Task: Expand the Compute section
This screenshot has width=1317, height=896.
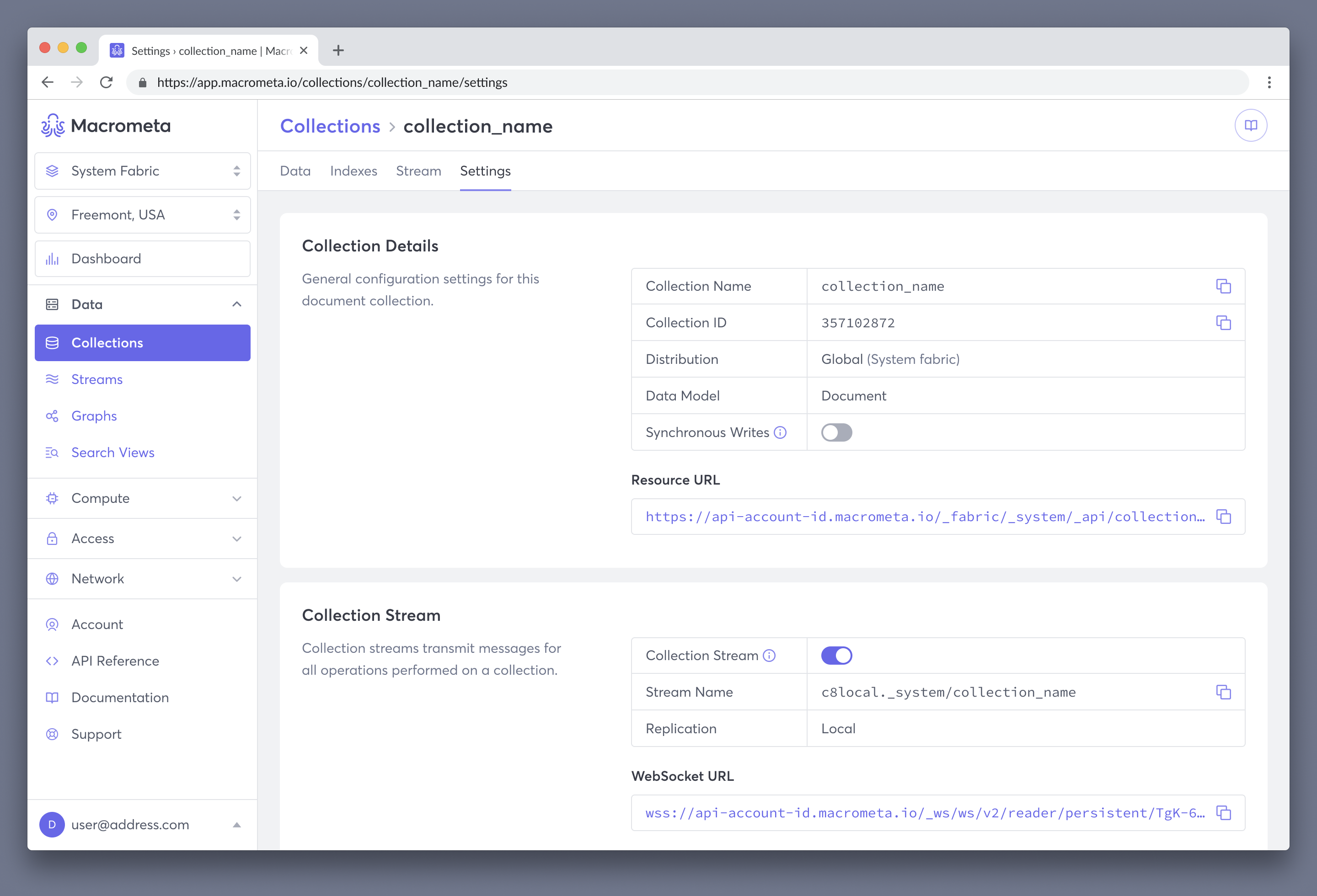Action: 142,498
